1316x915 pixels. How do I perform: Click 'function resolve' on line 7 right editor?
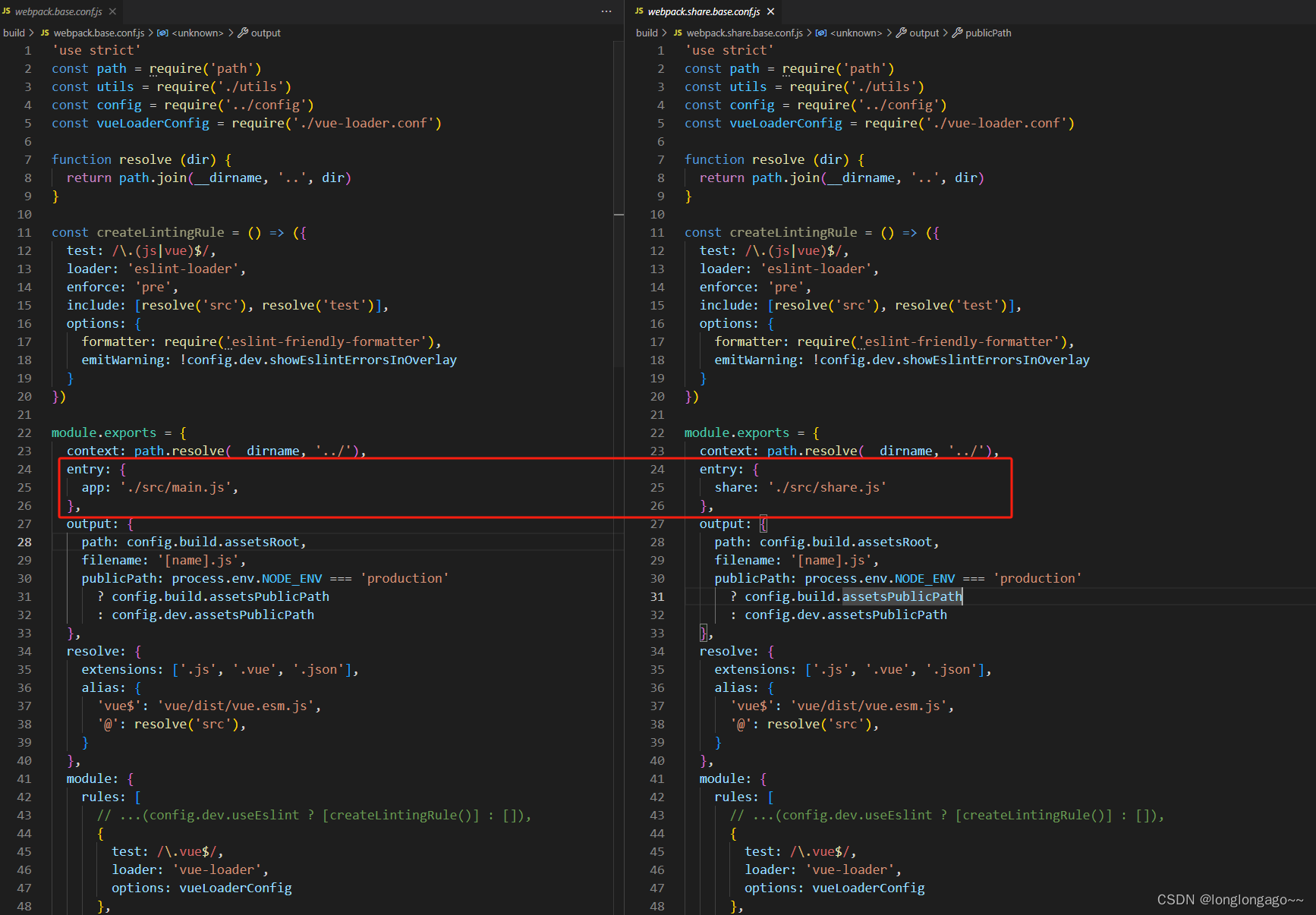pos(745,159)
